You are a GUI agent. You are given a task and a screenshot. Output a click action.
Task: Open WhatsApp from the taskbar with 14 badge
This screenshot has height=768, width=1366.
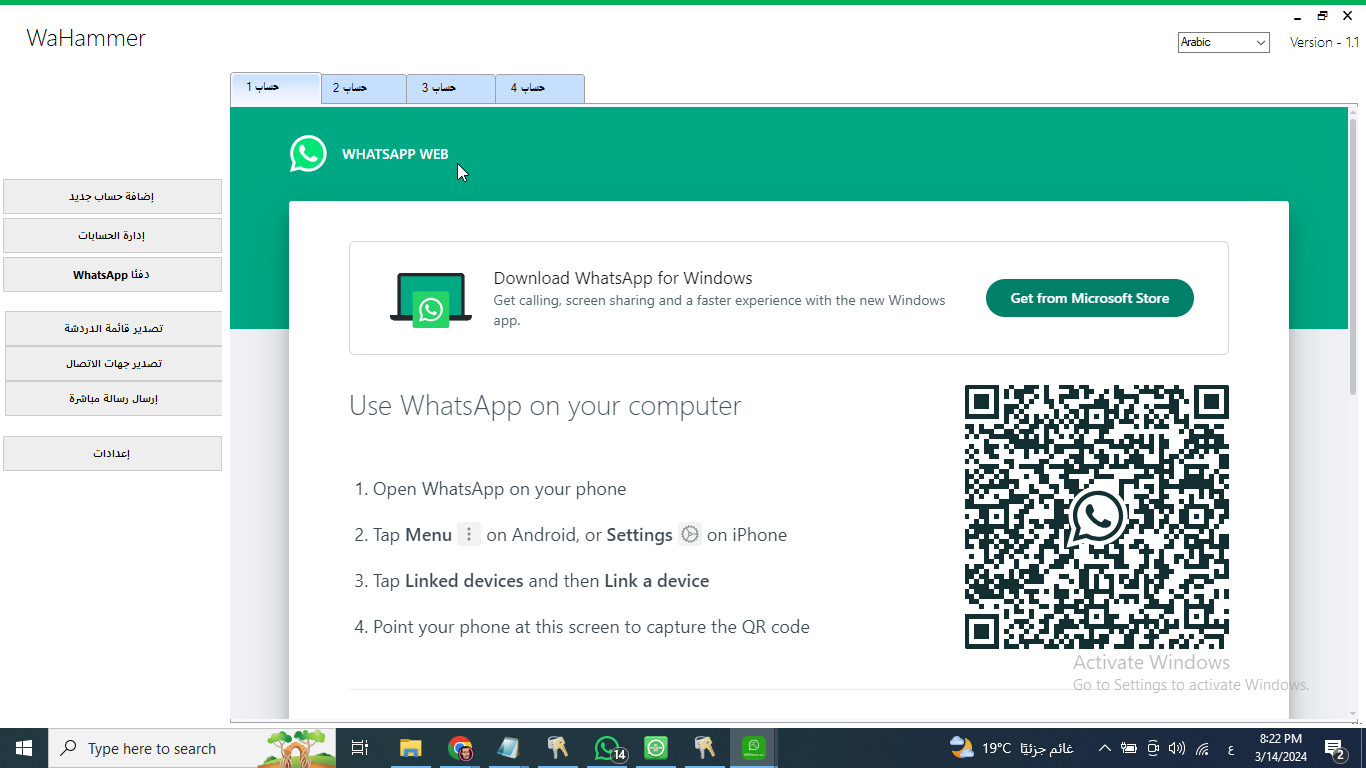tap(608, 748)
